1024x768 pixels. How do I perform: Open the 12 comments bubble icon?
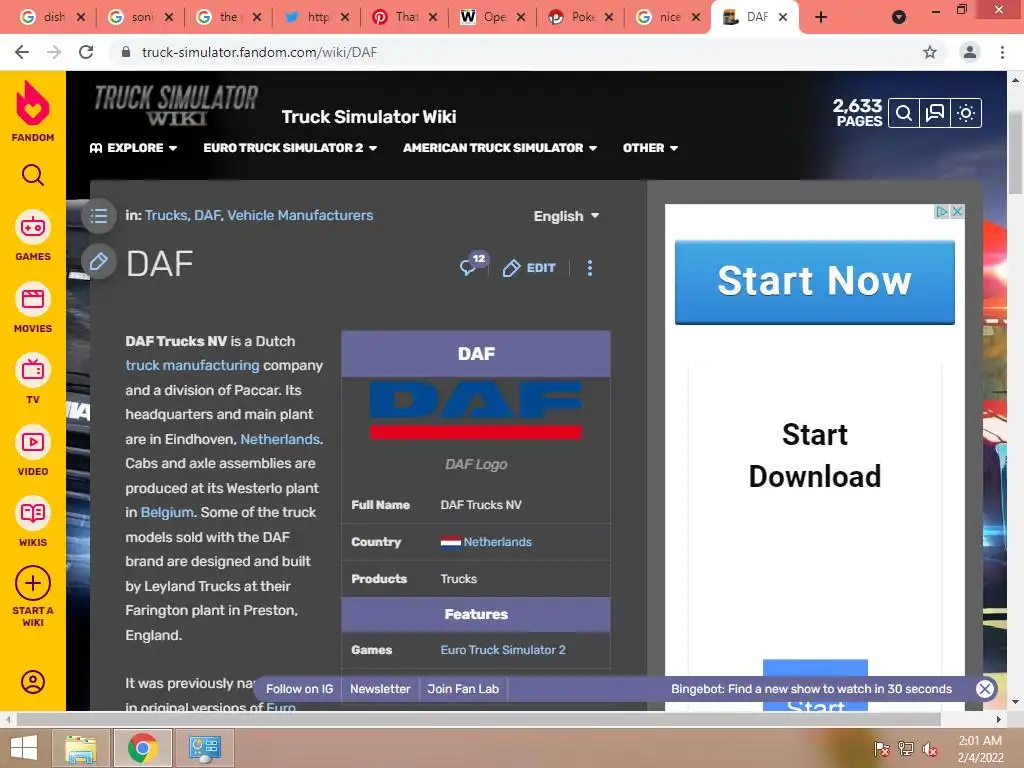tap(473, 264)
